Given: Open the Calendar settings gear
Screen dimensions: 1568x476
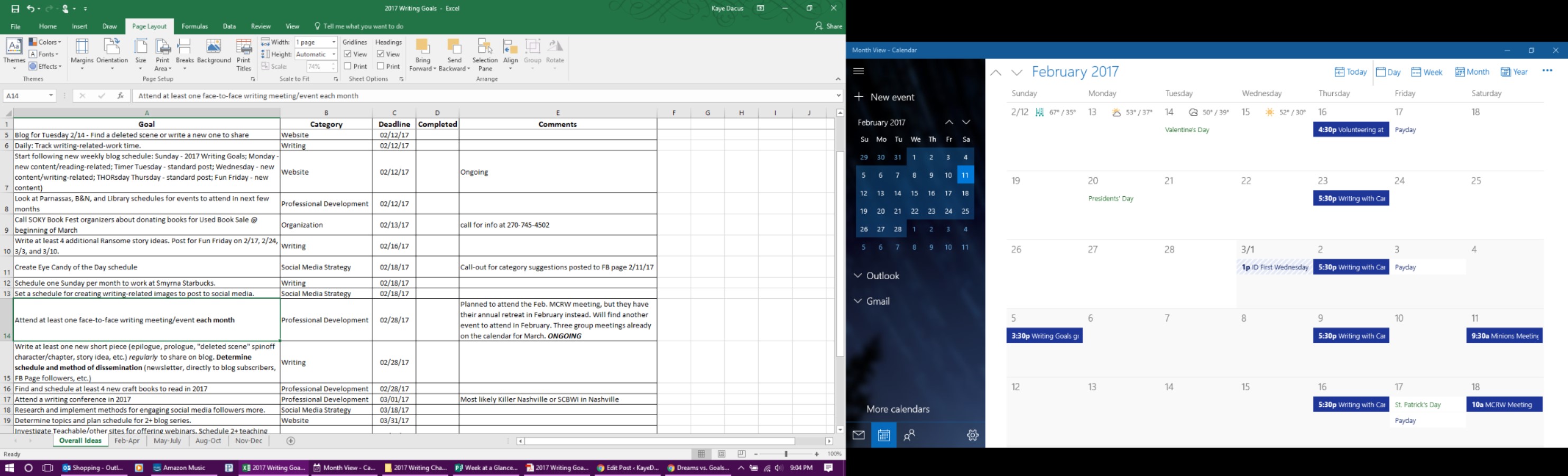Looking at the screenshot, I should point(972,435).
